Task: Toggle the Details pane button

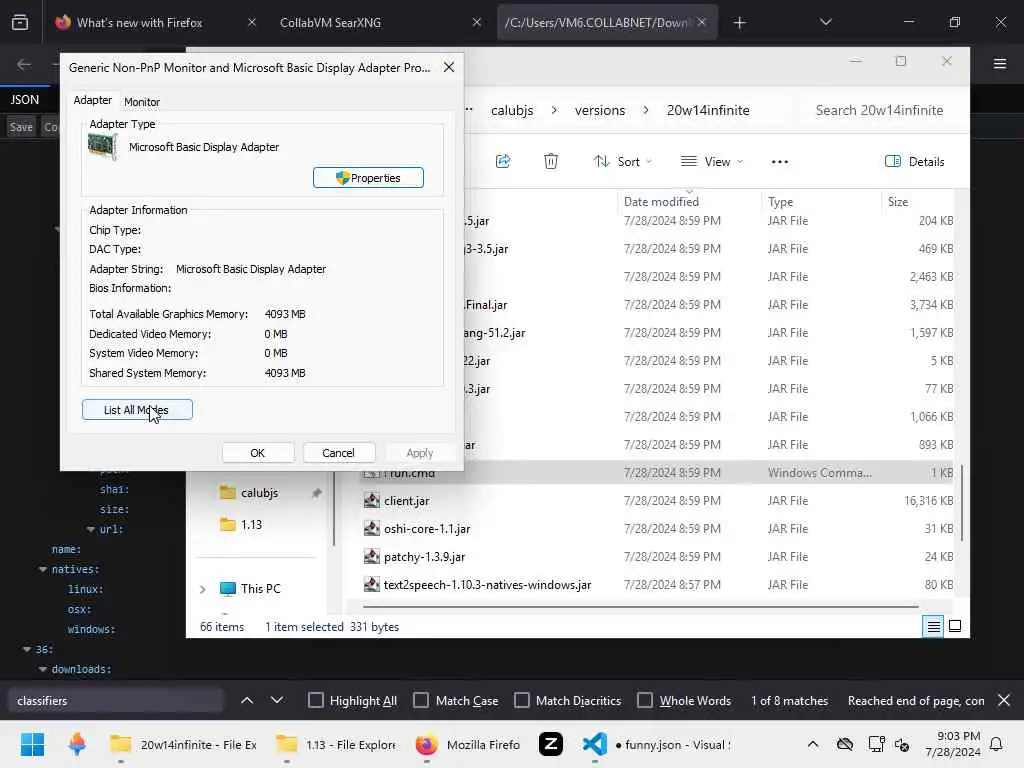Action: (914, 161)
